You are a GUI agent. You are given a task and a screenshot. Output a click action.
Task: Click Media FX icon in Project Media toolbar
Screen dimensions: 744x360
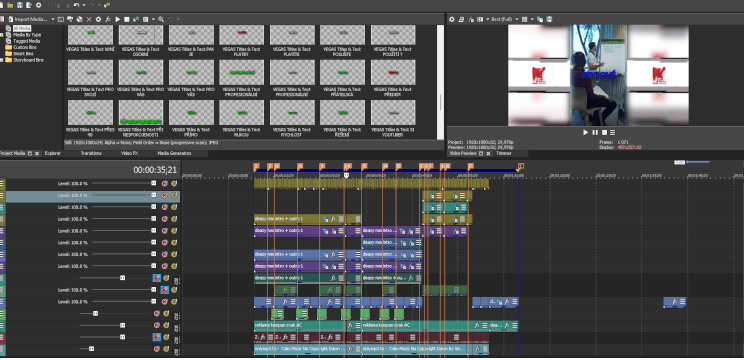click(108, 19)
